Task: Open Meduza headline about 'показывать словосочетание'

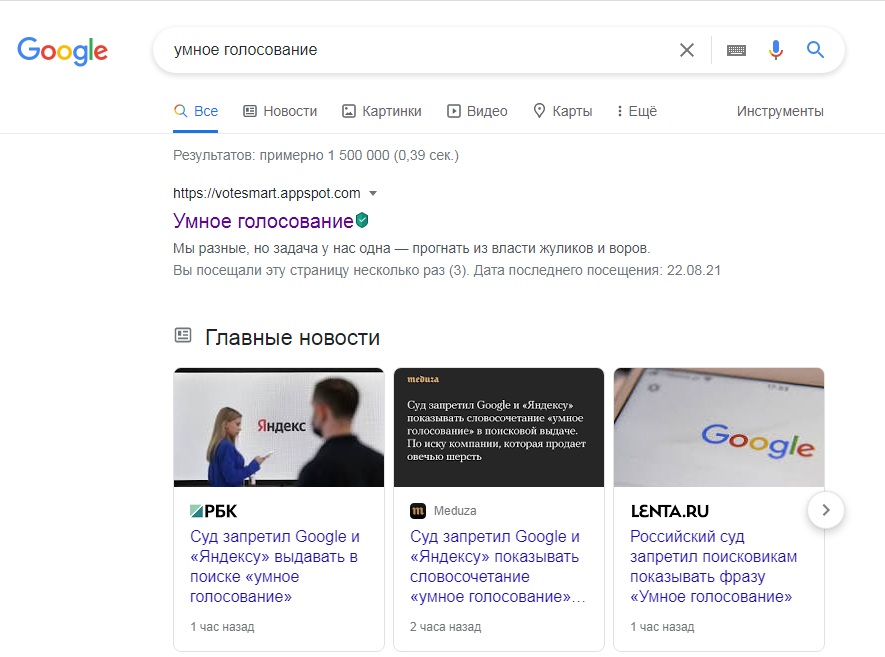Action: click(497, 566)
